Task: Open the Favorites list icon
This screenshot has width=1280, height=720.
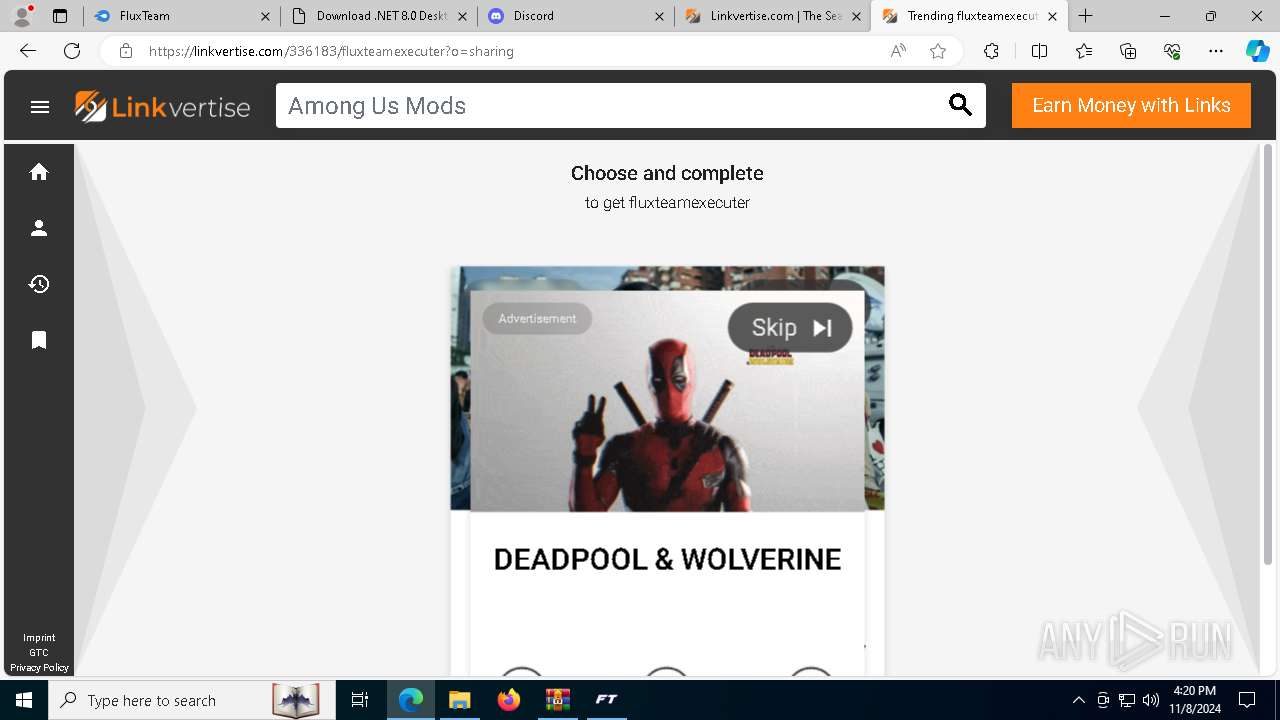Action: tap(1084, 51)
